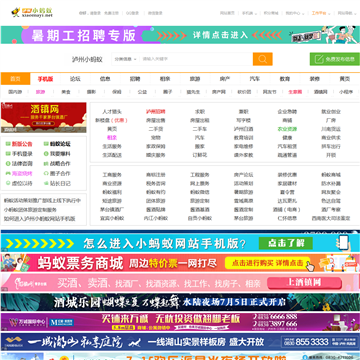Click the 新版公告 red sidebar link
The width and height of the screenshot is (360, 360).
tap(22, 144)
